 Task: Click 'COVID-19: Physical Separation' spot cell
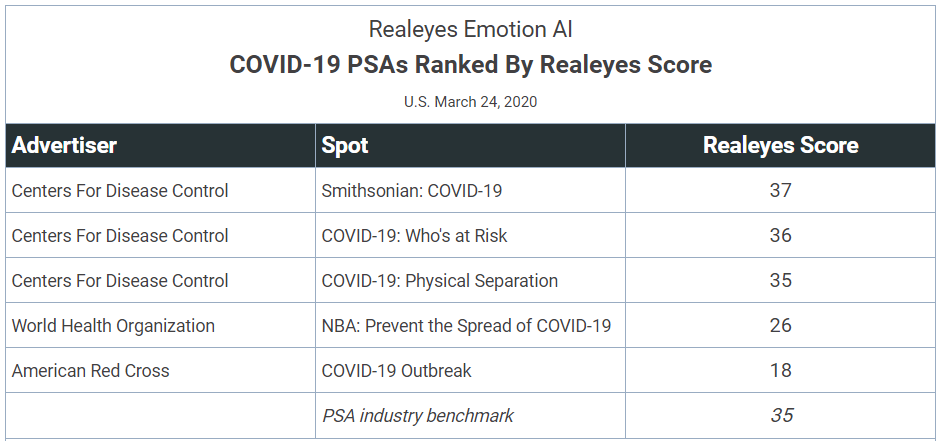click(x=439, y=280)
